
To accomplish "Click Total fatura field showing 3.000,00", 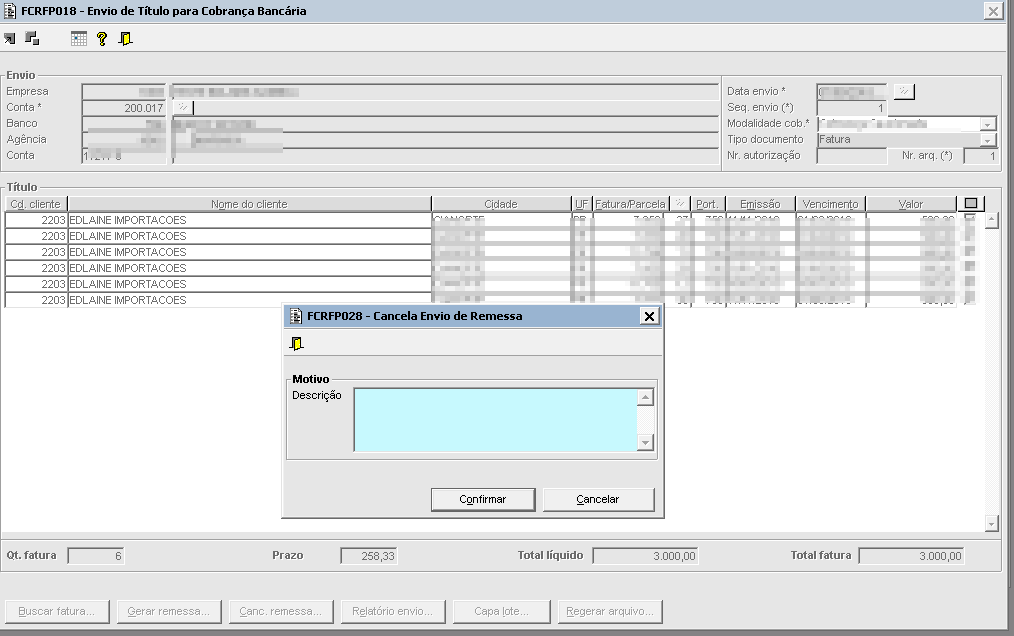I will 911,556.
